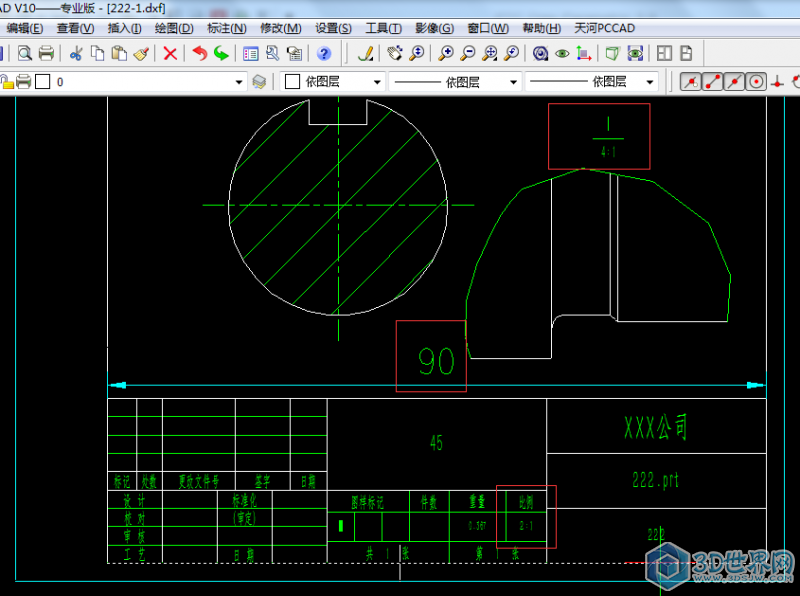Activate realtime zoom magnifier with arrows
The height and width of the screenshot is (596, 800).
[x=417, y=53]
